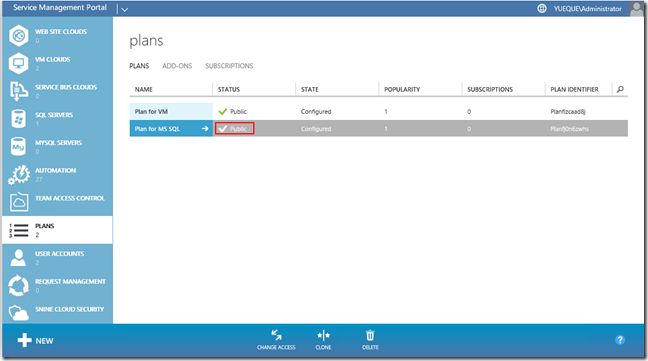Click the plus icon beside NEW

coord(24,340)
